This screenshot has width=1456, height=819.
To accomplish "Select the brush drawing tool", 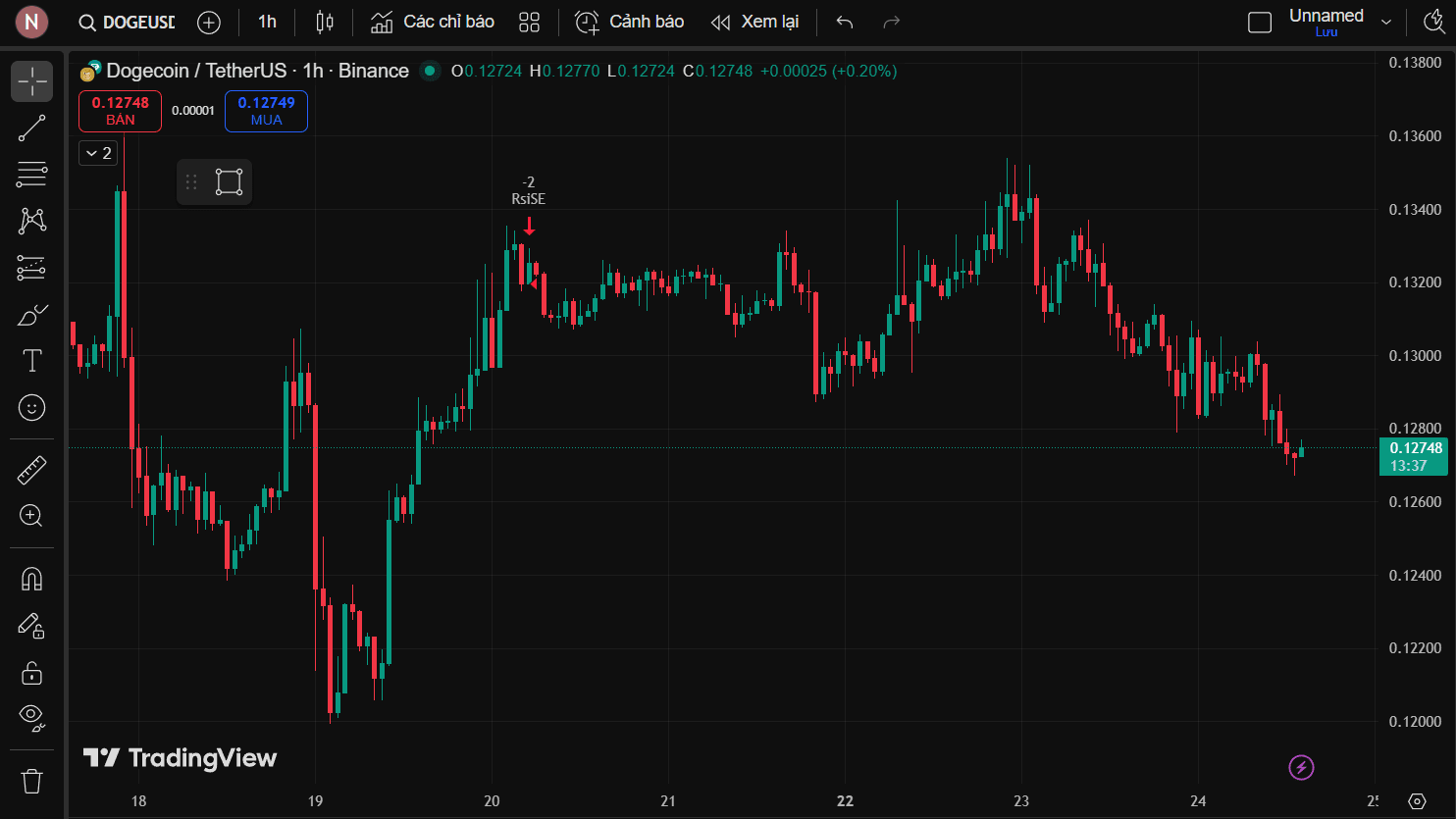I will [x=31, y=315].
